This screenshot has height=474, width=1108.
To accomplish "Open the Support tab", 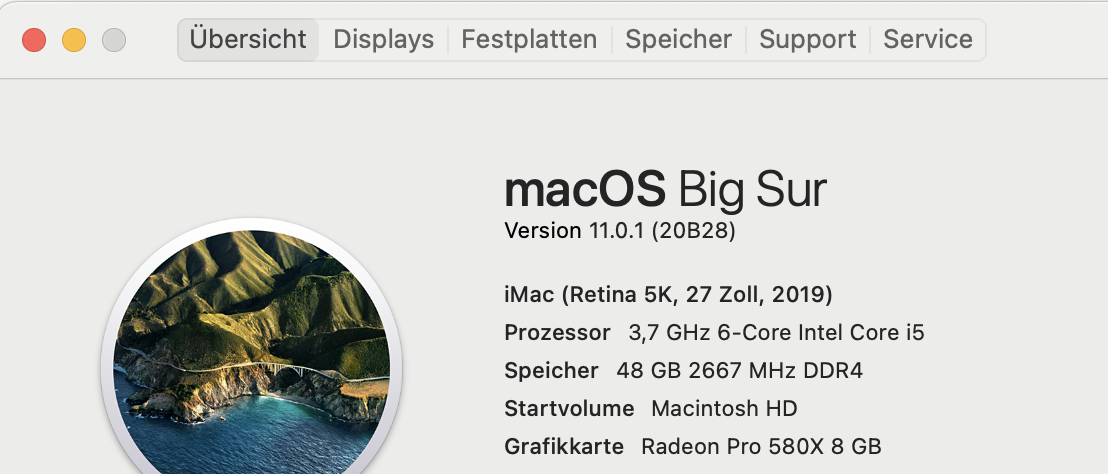I will click(x=807, y=40).
